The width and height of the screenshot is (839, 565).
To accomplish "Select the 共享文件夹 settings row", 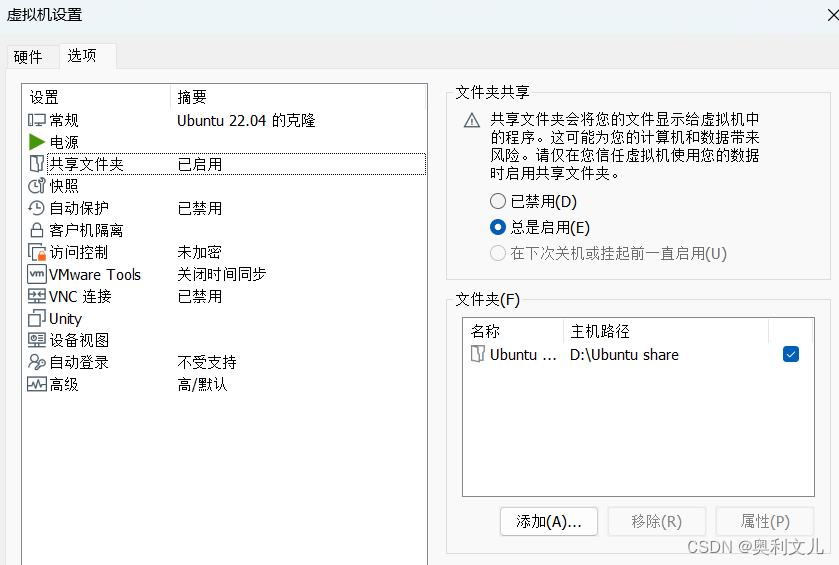I will (227, 164).
